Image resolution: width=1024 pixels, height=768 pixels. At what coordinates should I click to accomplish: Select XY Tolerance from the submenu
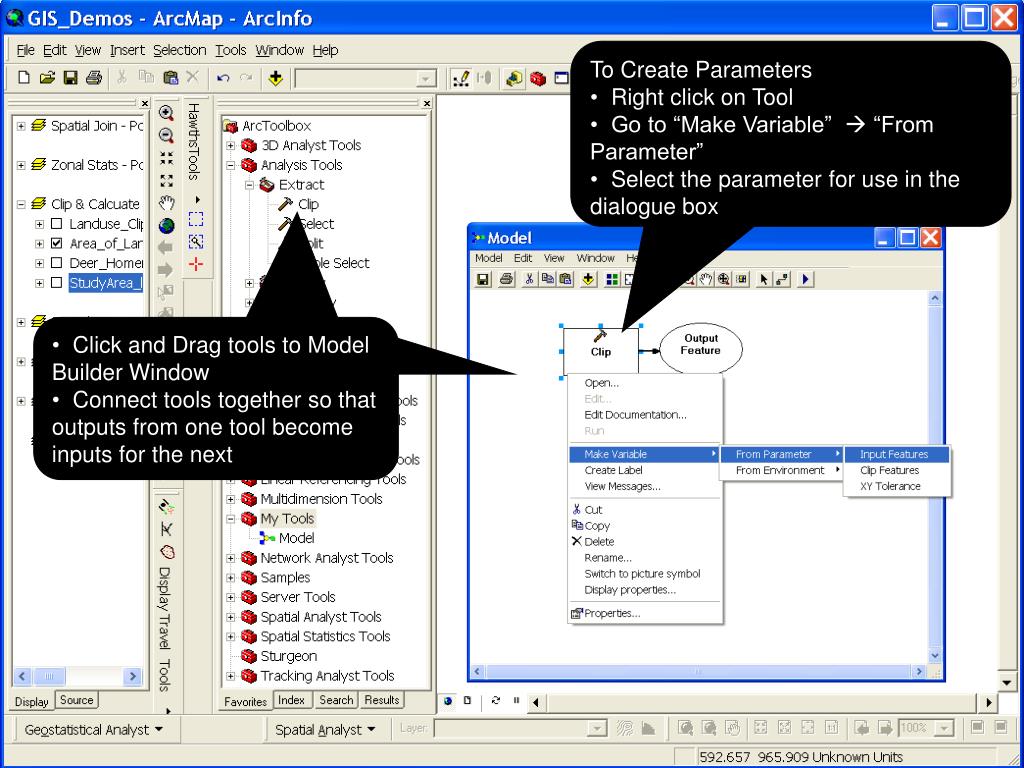pos(897,487)
